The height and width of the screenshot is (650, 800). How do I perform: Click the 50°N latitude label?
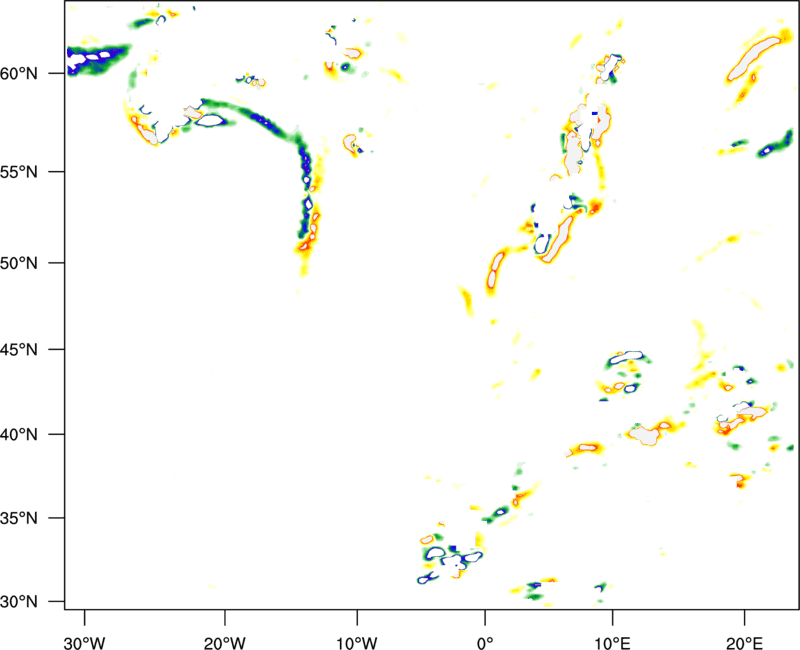click(19, 264)
